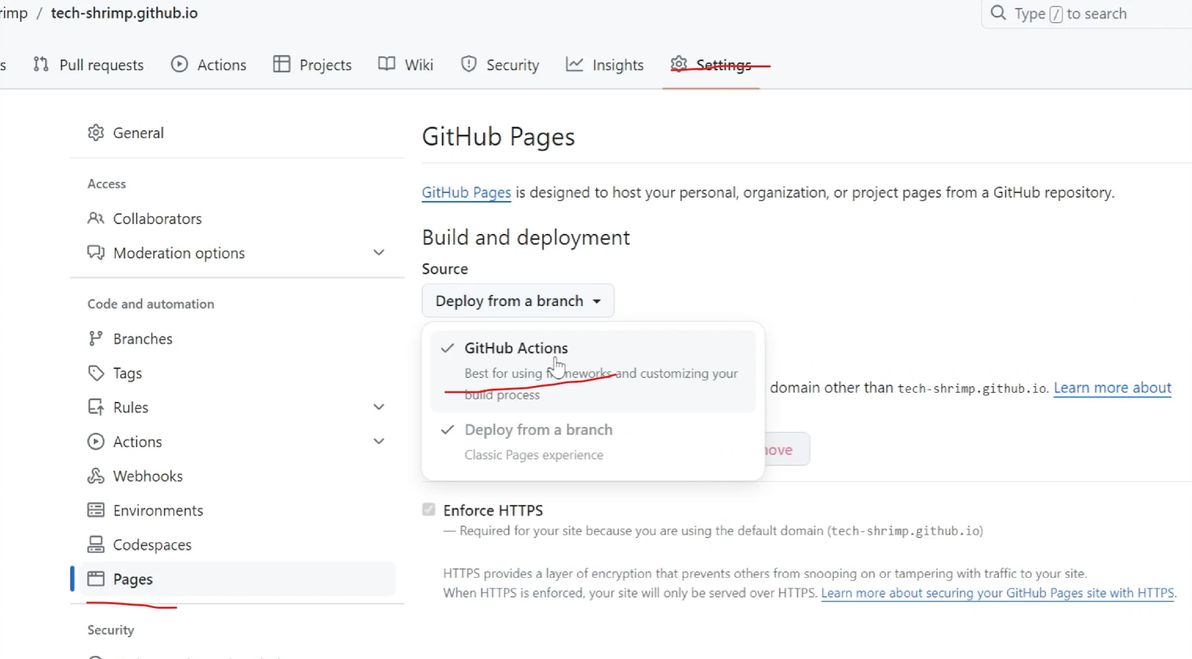1192x659 pixels.
Task: Click the checkmark beside GitHub Actions
Action: (x=448, y=348)
